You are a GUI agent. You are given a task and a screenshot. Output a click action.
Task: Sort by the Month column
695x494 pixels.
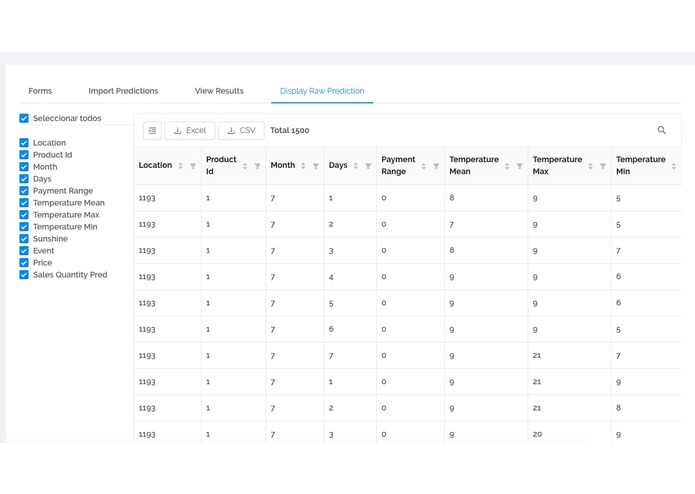[303, 166]
